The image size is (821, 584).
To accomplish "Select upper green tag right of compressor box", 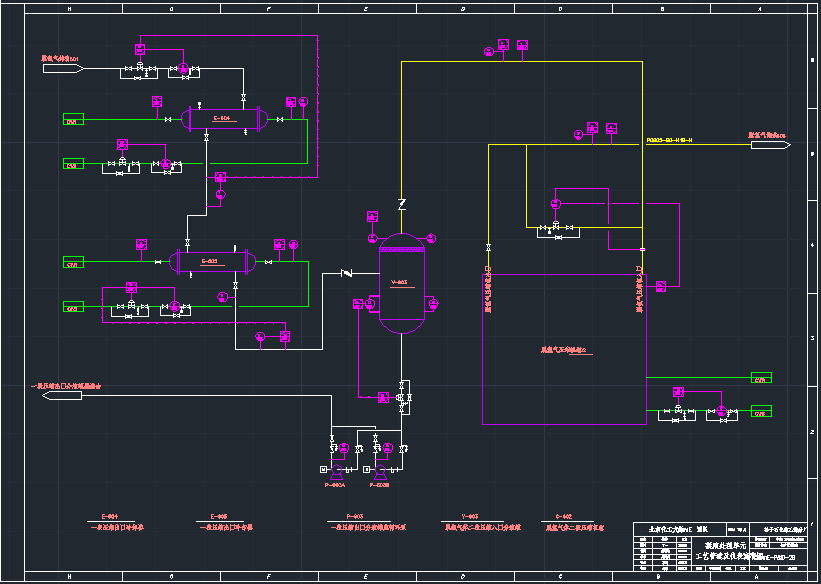I will point(761,378).
